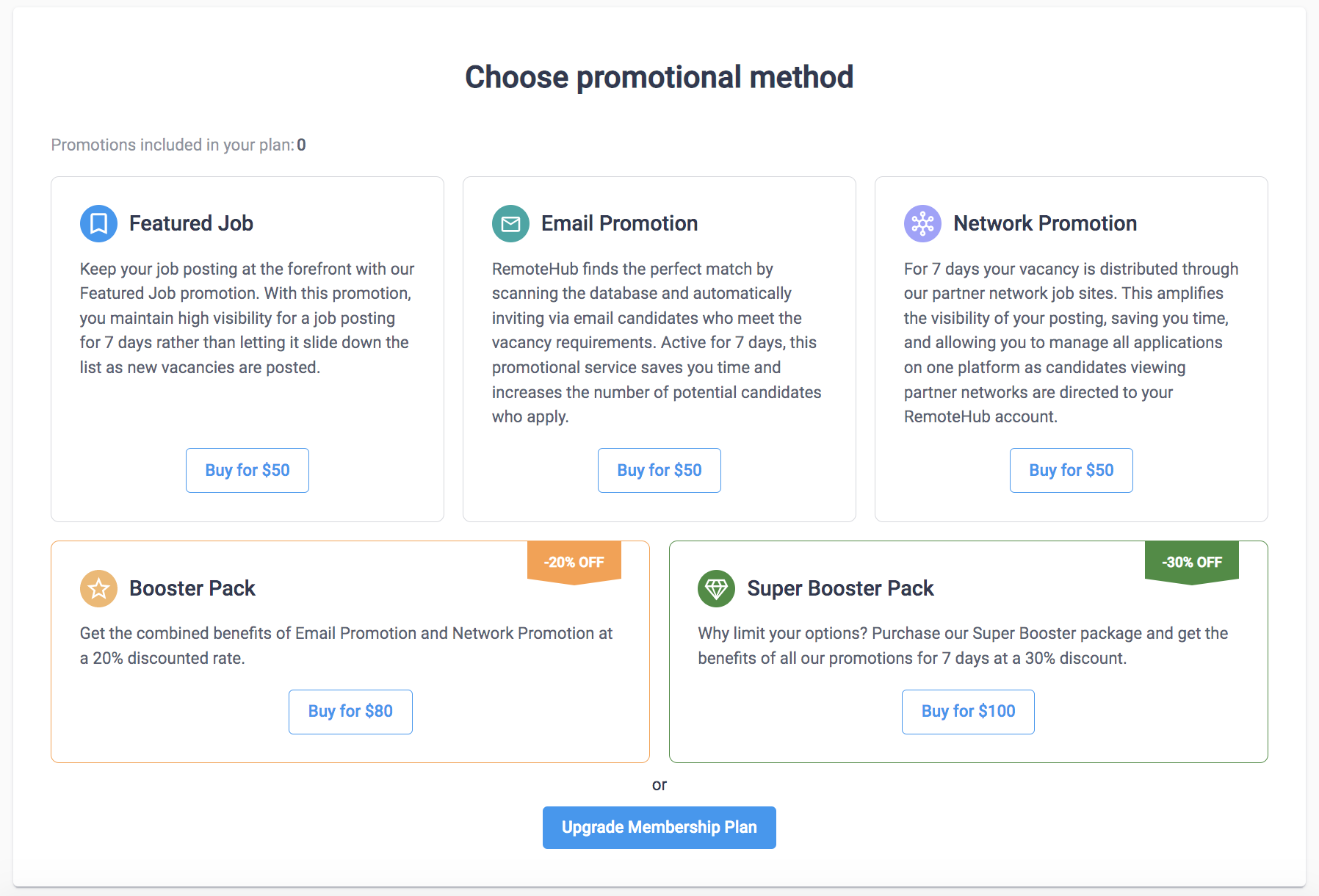The height and width of the screenshot is (896, 1319).
Task: Buy Booster Pack for $80
Action: [x=350, y=712]
